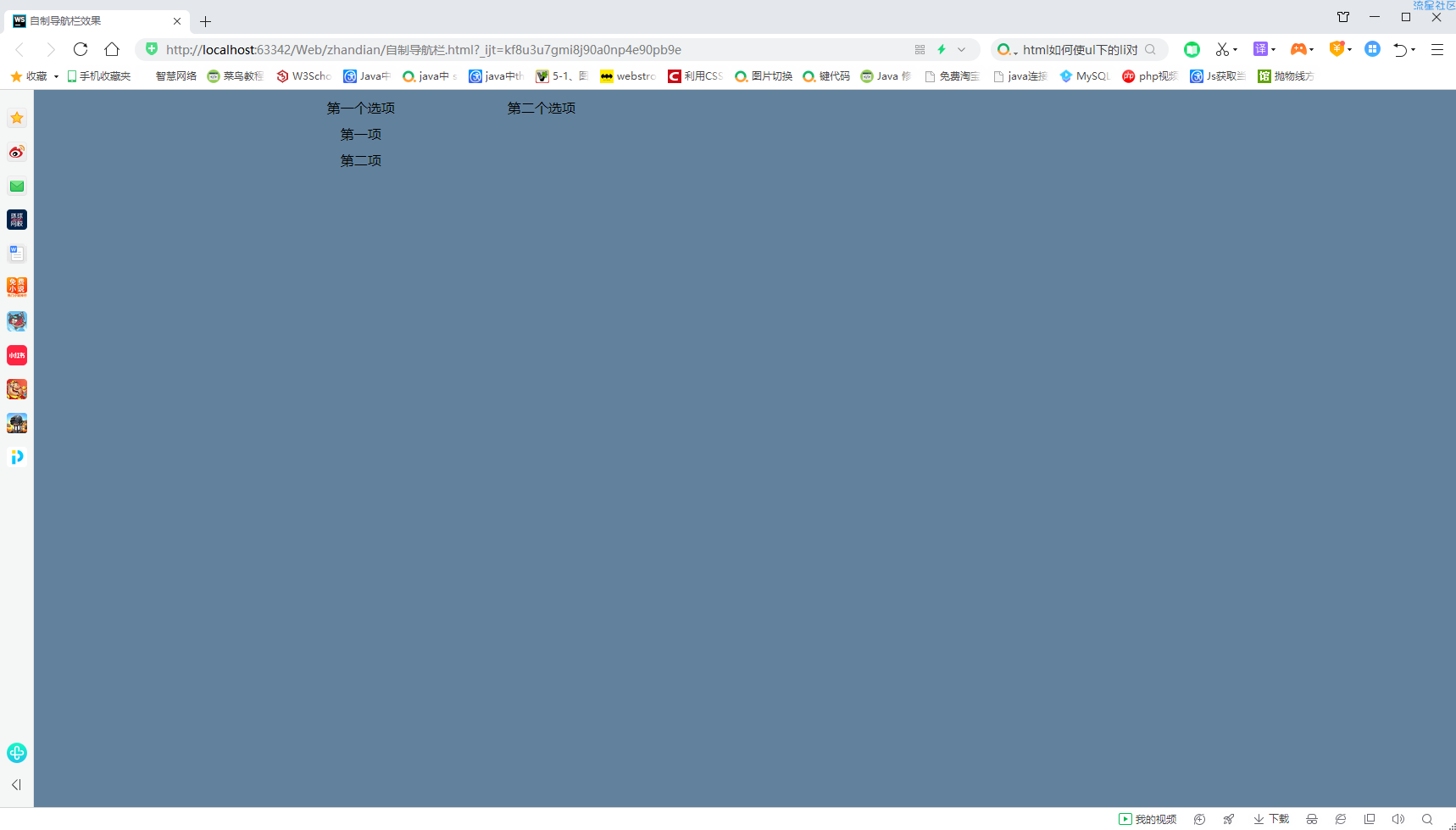
Task: Open the blue extensions grid icon
Action: coord(1372,49)
